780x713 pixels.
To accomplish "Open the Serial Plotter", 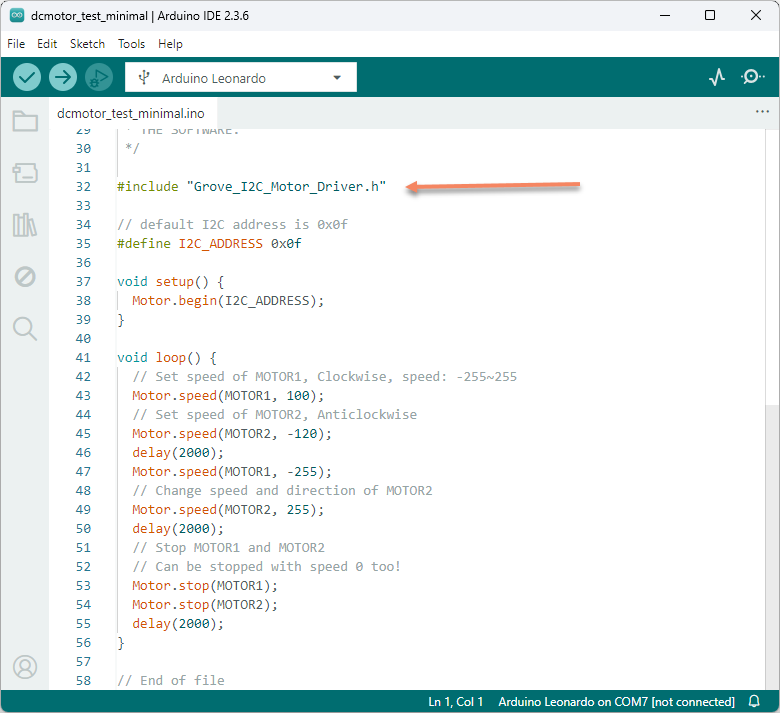I will (x=716, y=77).
